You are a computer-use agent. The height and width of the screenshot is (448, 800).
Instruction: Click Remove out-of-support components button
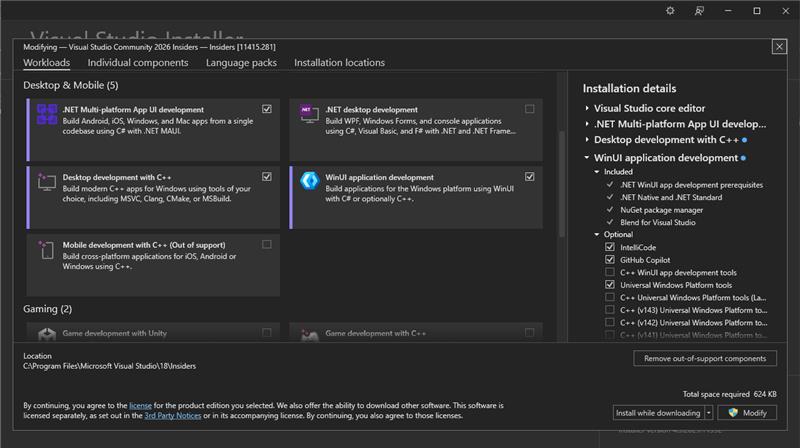[705, 359]
